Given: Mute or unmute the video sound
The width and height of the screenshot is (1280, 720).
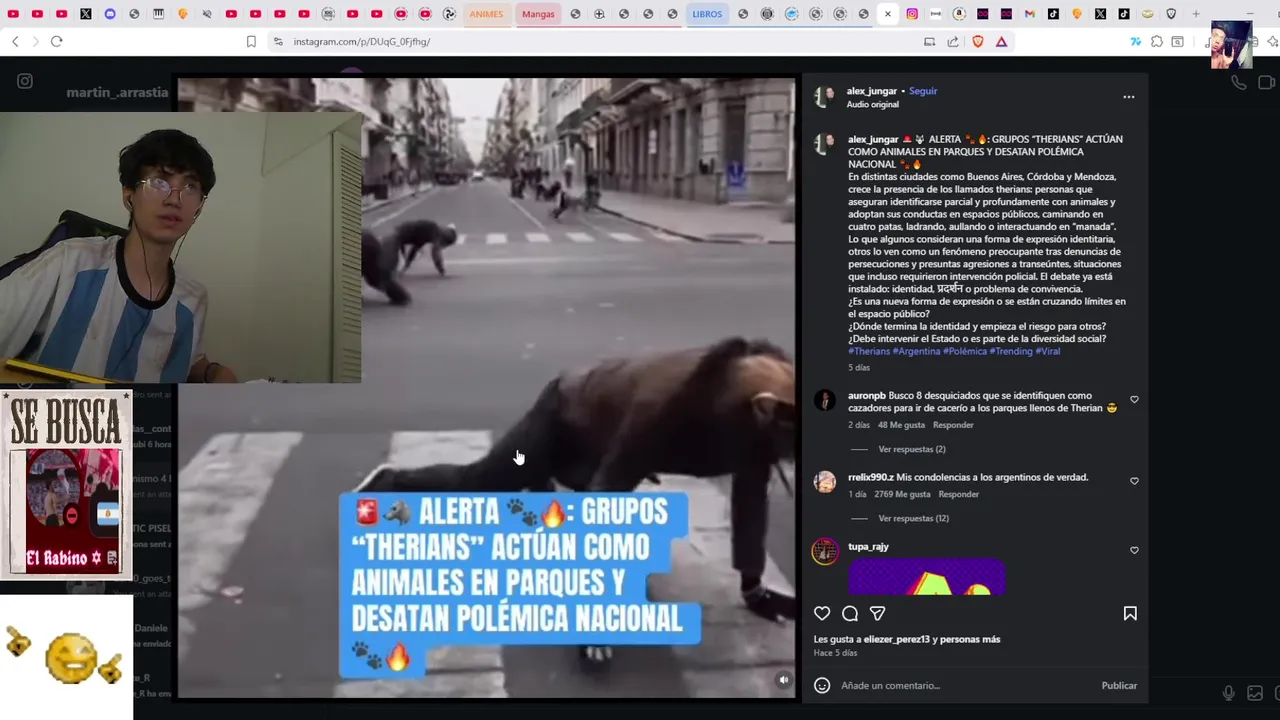Looking at the screenshot, I should click(x=783, y=680).
